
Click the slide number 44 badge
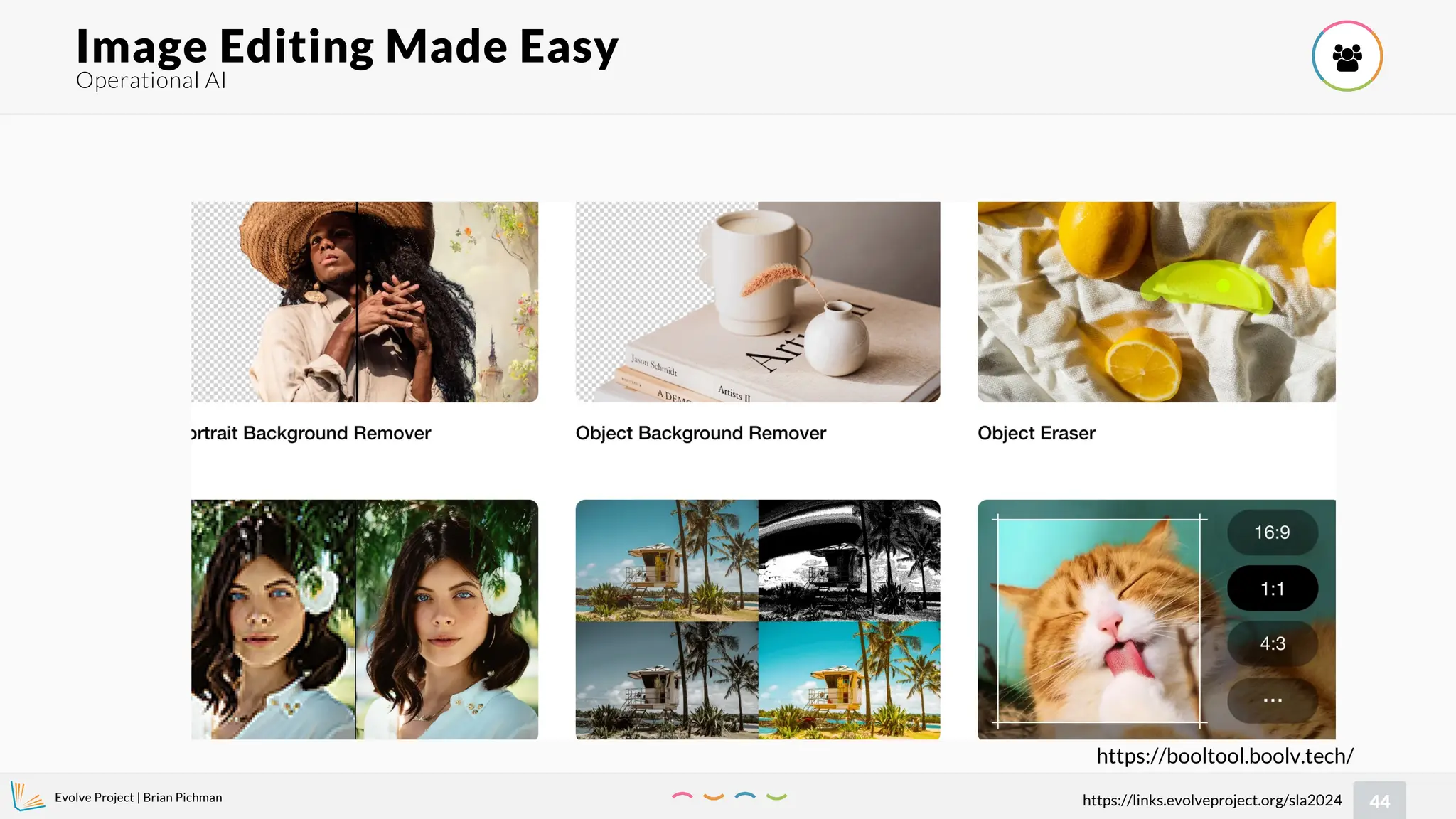pos(1379,801)
